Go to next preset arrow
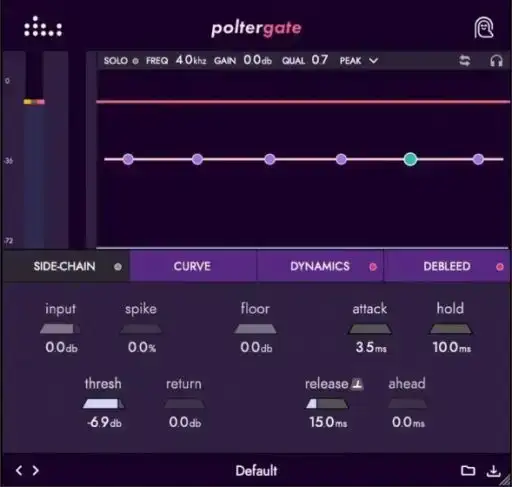The image size is (512, 487). coord(35,470)
